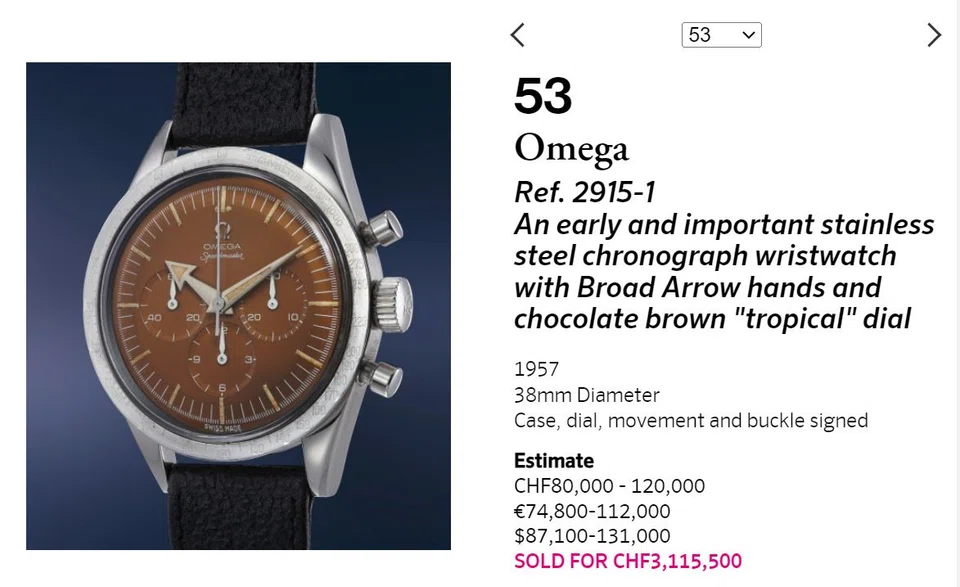Screen dimensions: 960x587
Task: Open the lot number dropdown showing 53
Action: point(720,35)
